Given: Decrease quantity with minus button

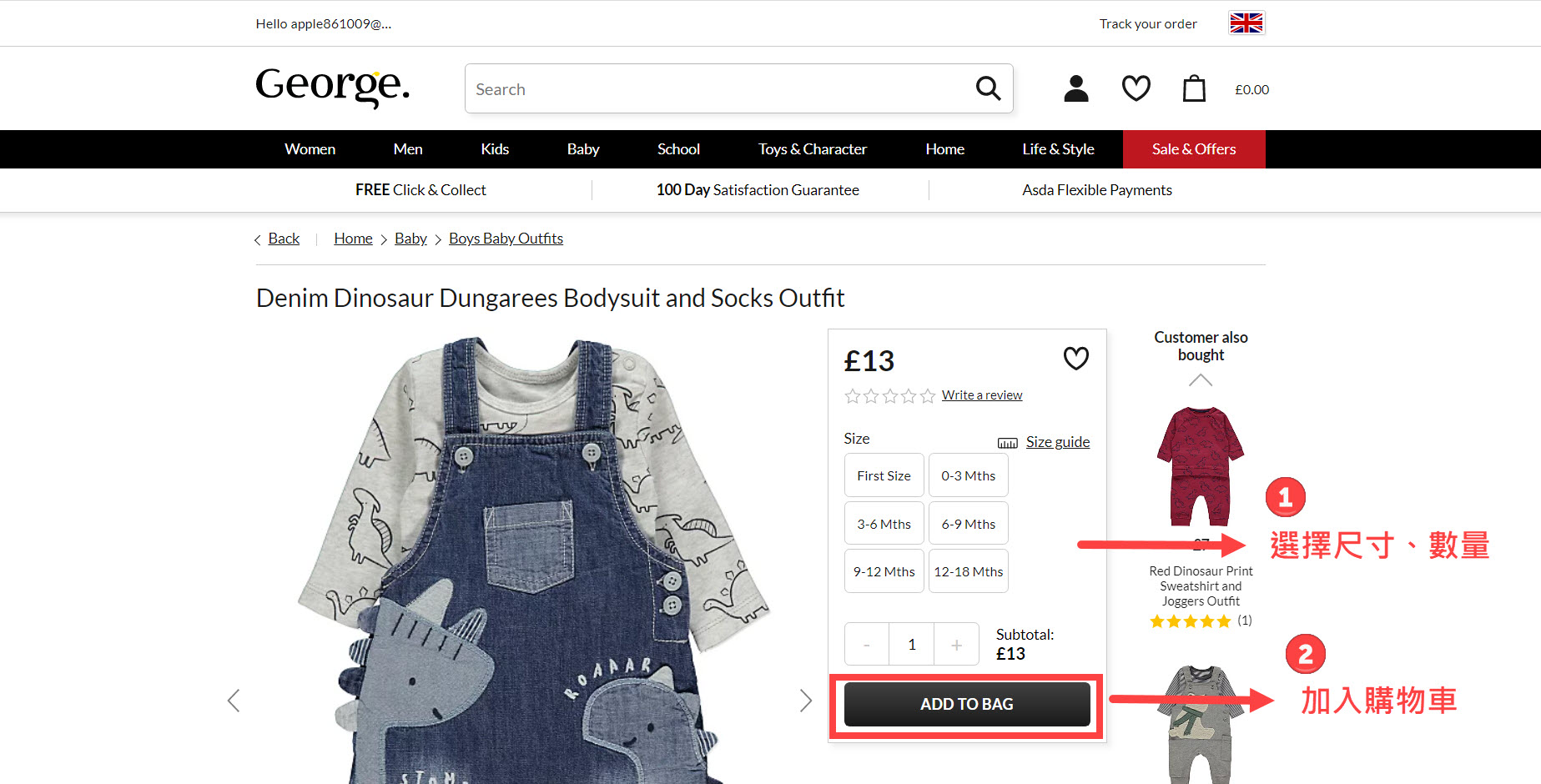Looking at the screenshot, I should (x=867, y=645).
